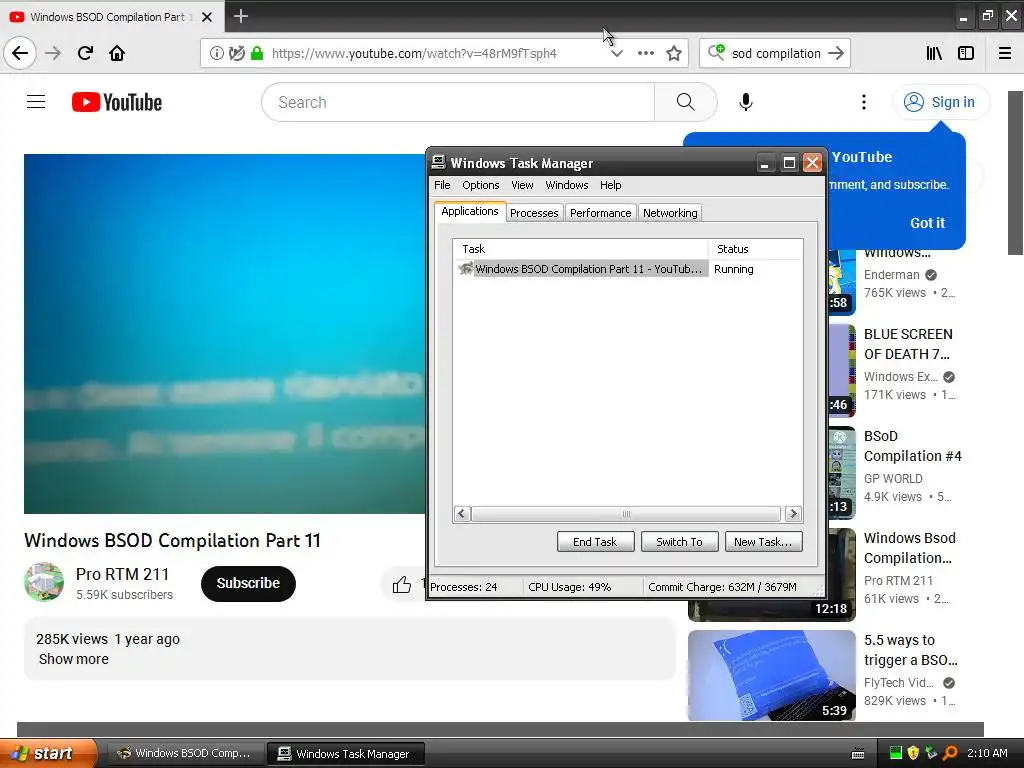Click the system tray clock 2:10 AM
1024x768 pixels.
(x=987, y=754)
